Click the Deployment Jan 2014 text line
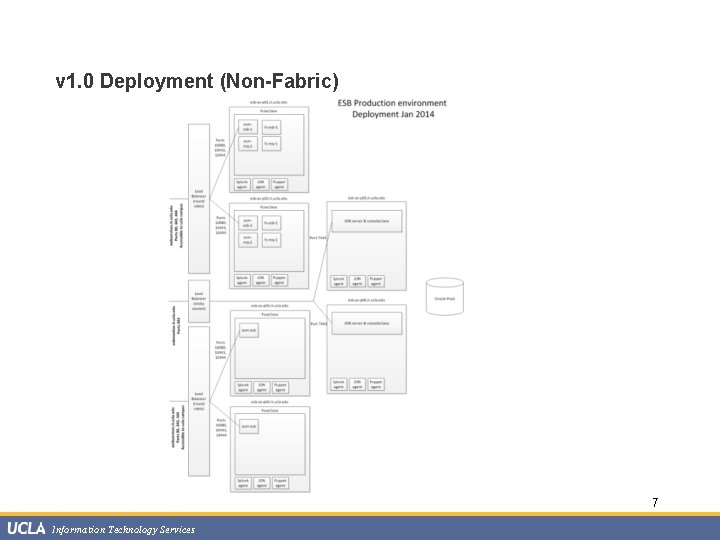Screen dimensions: 720x540 click(393, 114)
